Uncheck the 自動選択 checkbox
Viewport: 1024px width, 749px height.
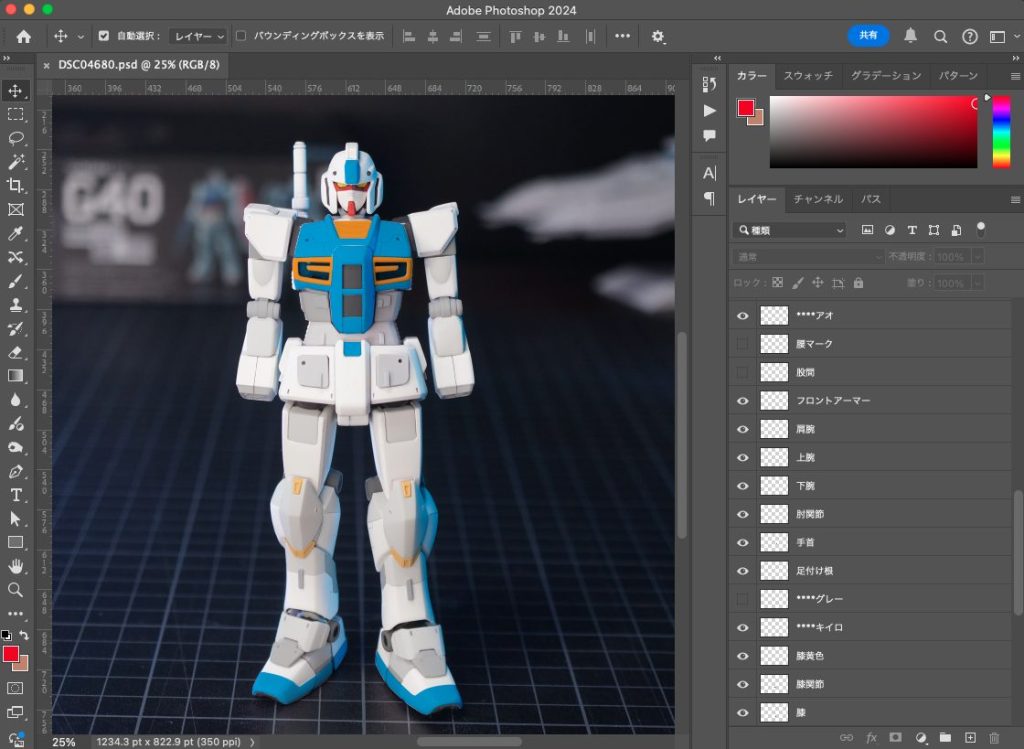click(103, 36)
